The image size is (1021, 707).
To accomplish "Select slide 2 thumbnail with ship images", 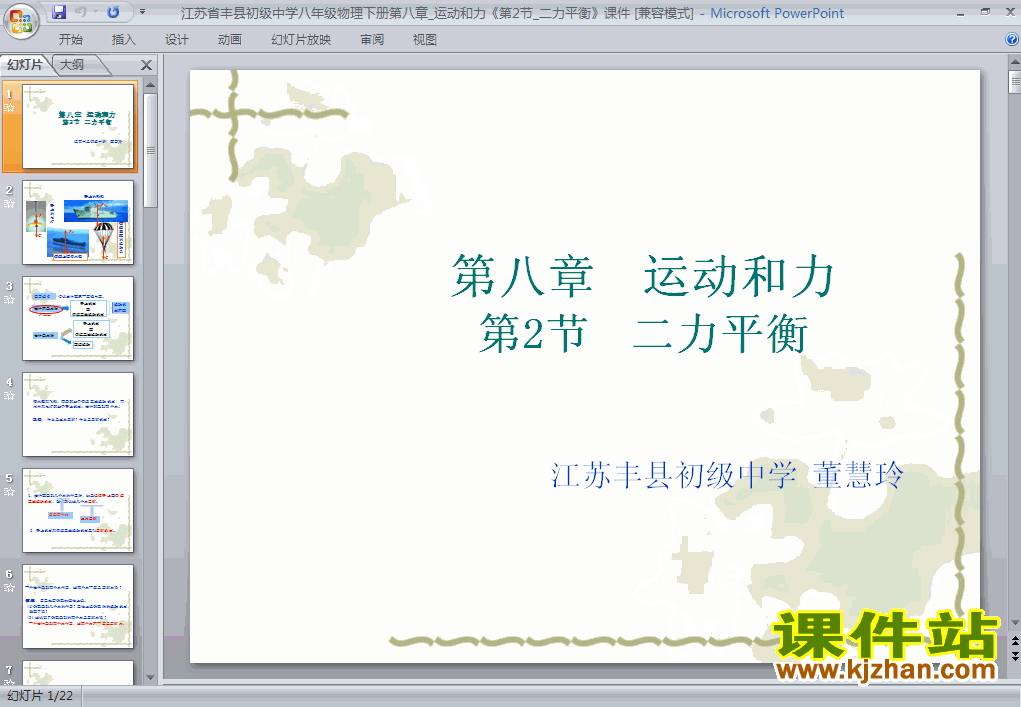I will [x=78, y=223].
